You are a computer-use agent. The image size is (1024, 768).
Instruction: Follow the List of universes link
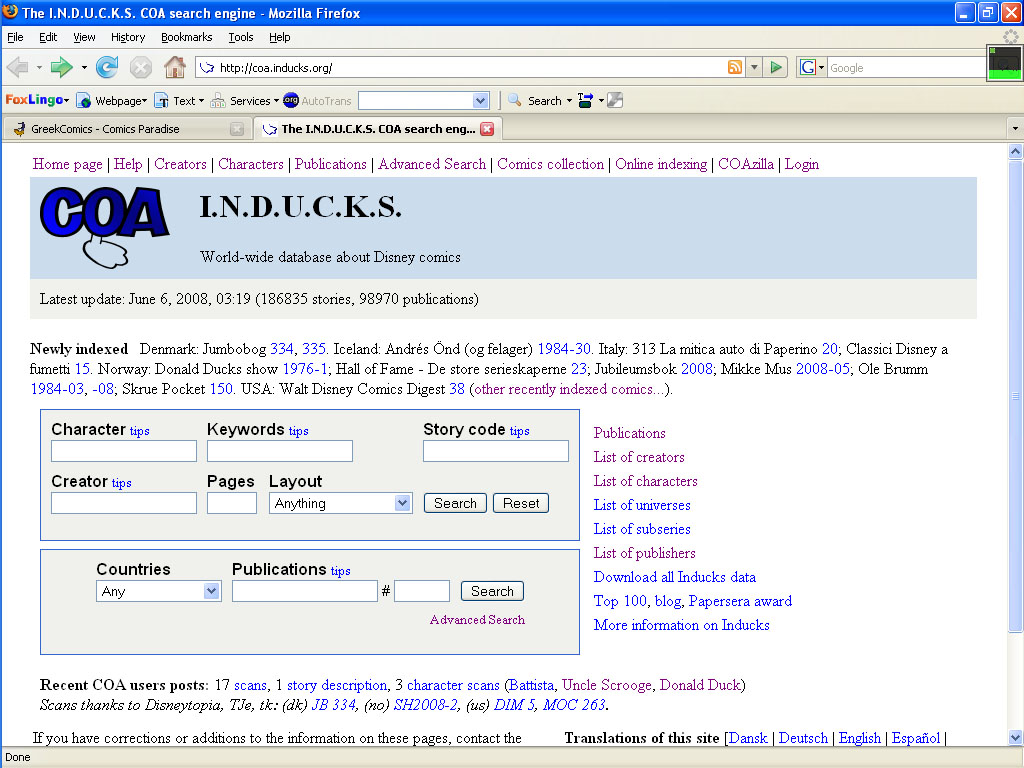pyautogui.click(x=642, y=505)
